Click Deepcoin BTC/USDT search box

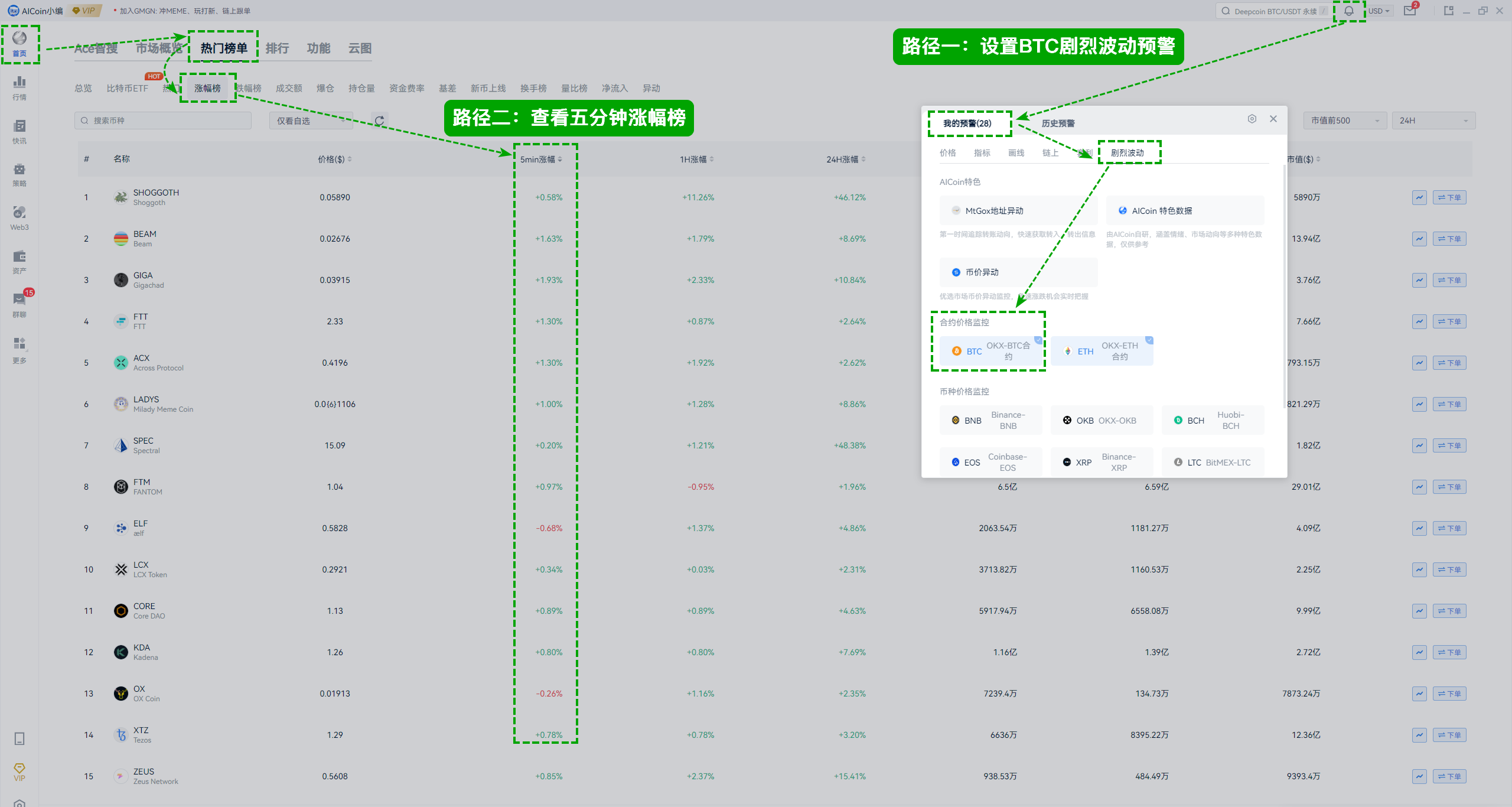tap(1275, 11)
